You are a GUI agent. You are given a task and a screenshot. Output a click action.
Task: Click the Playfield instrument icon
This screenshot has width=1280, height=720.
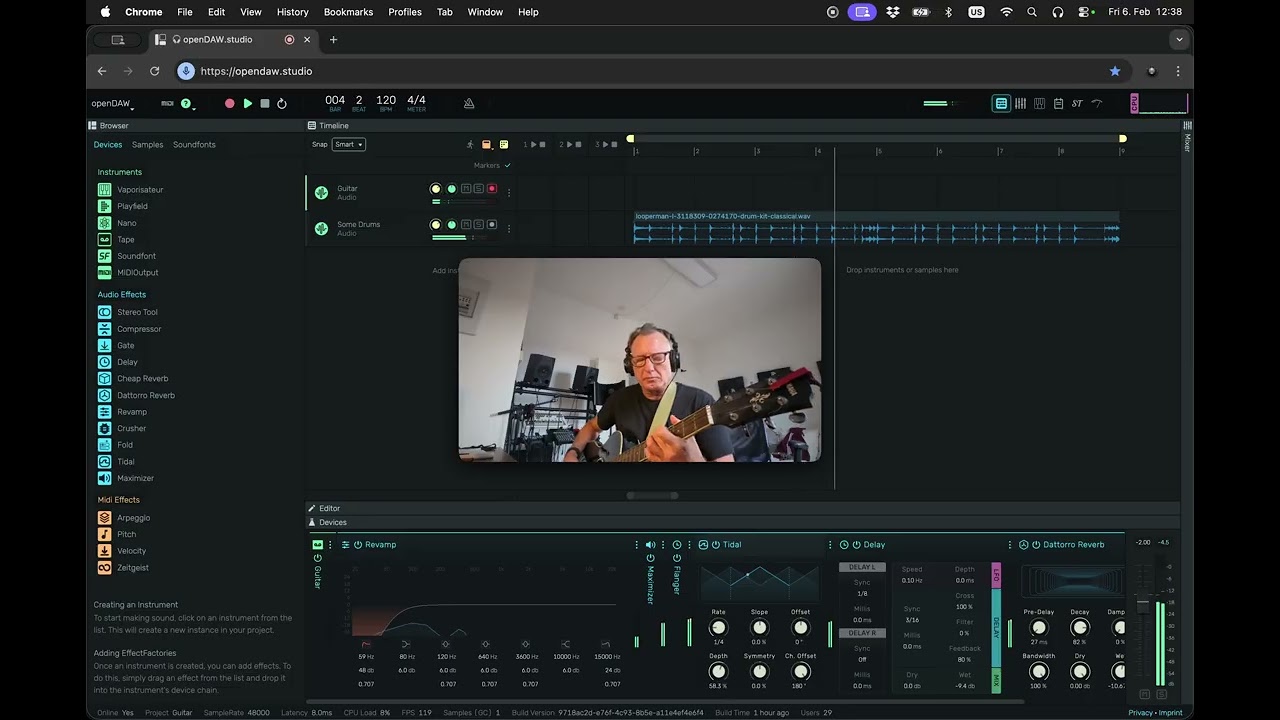click(104, 206)
